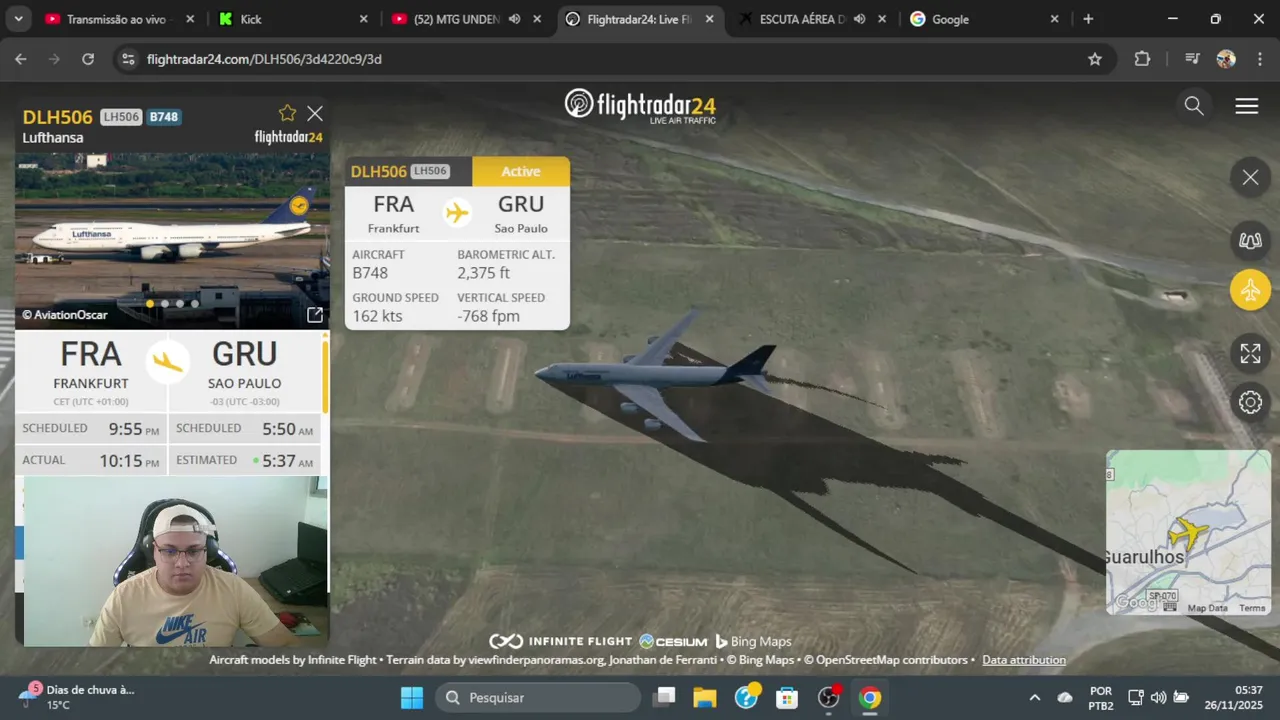Switch to the cockpit view icon

1250,240
